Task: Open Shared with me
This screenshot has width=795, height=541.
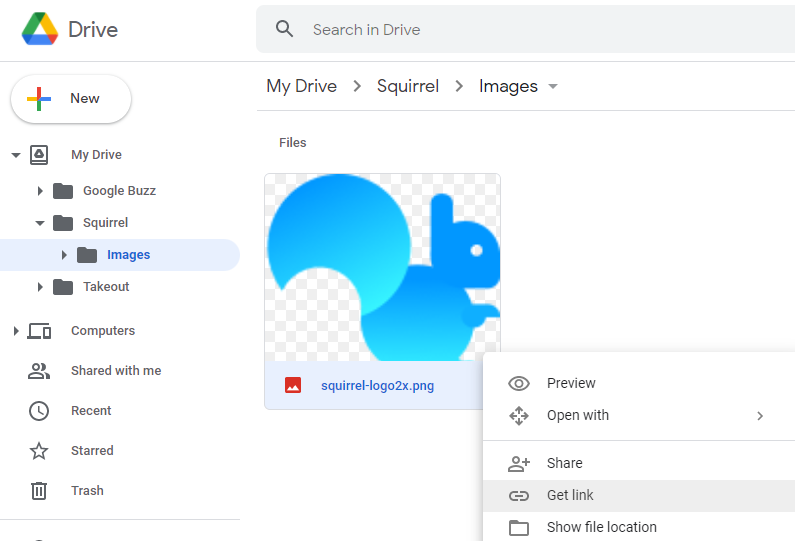Action: point(116,371)
